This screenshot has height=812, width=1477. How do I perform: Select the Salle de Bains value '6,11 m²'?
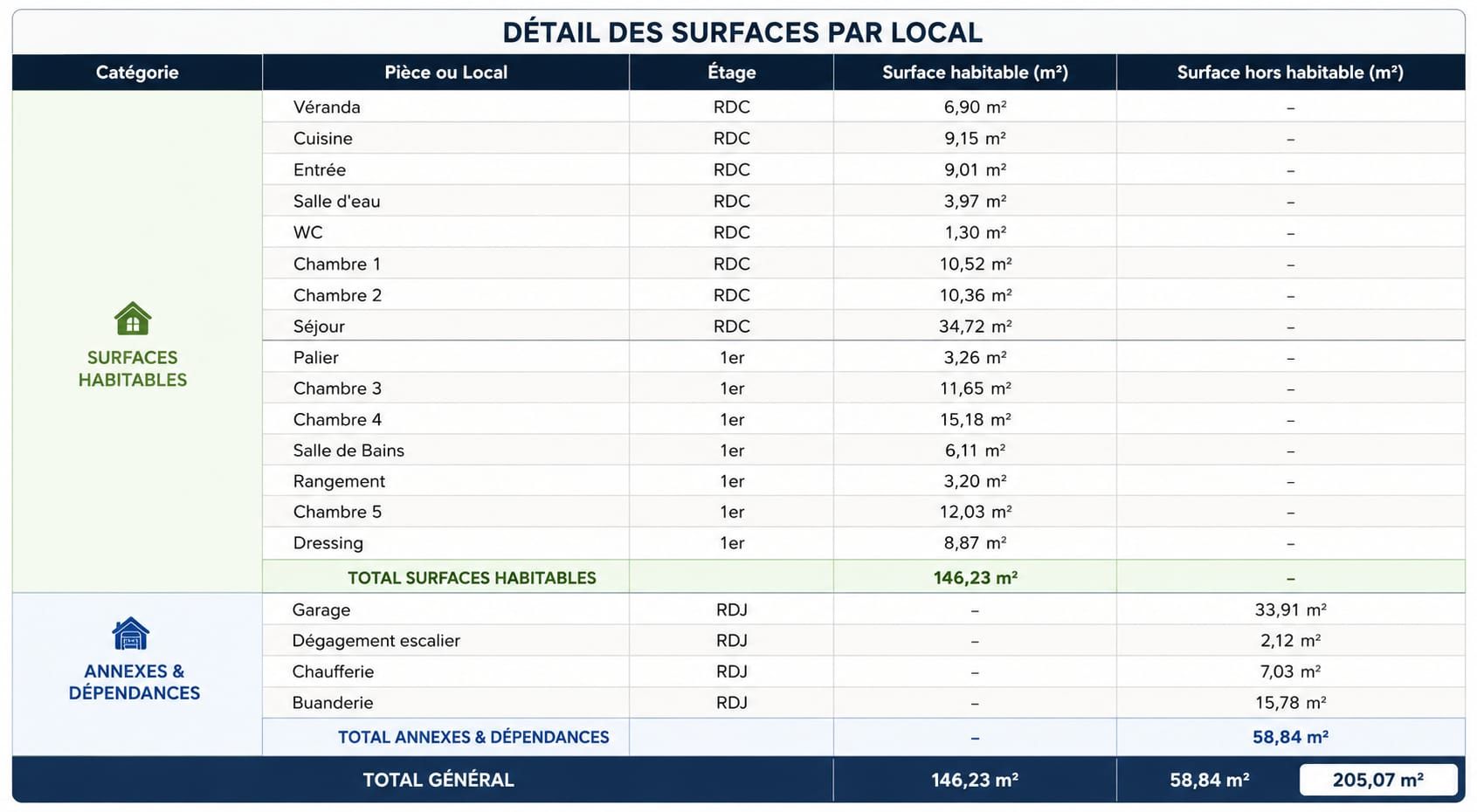tap(975, 451)
